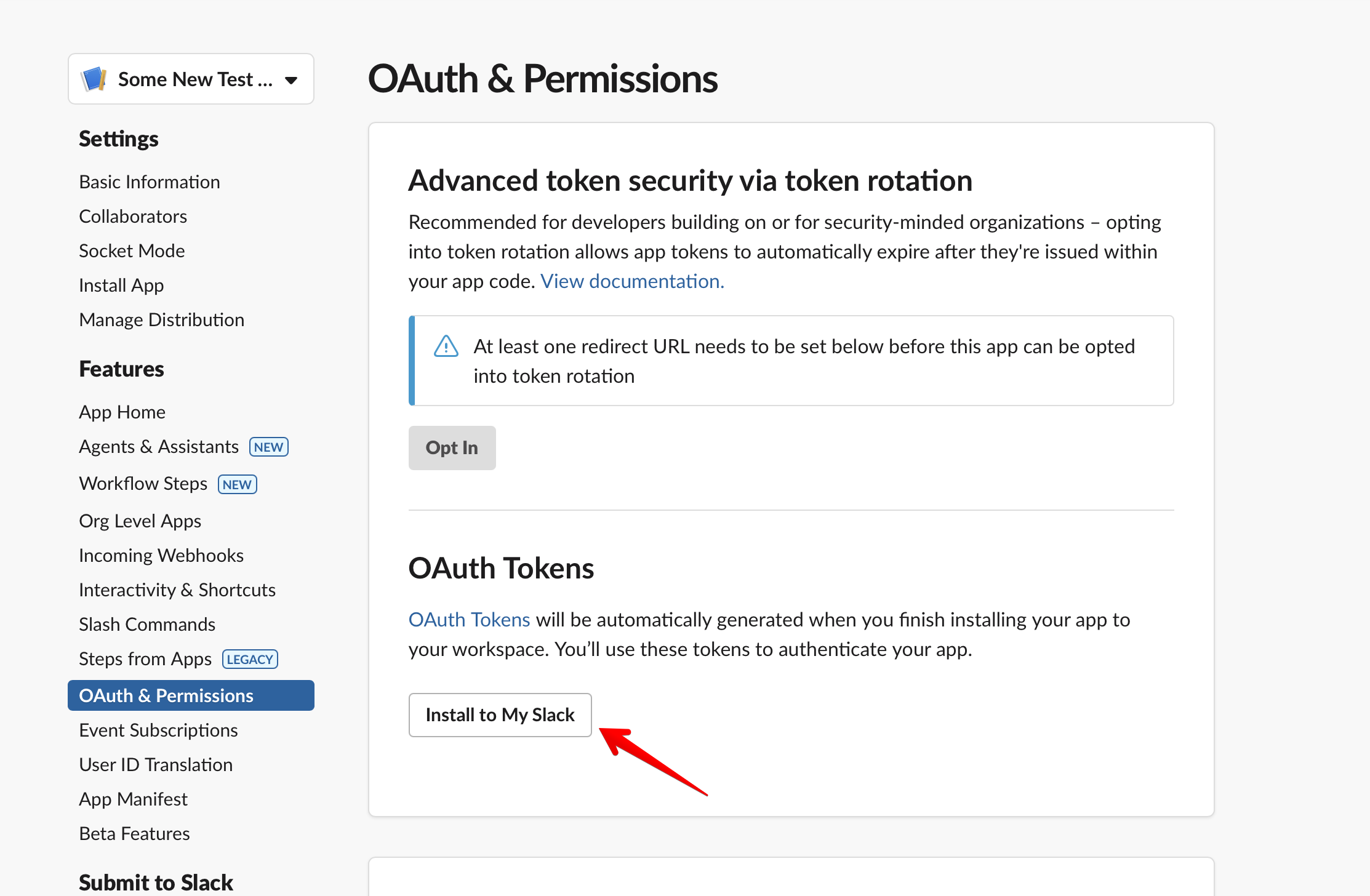Click Install to My Slack button
Image resolution: width=1370 pixels, height=896 pixels.
[500, 715]
